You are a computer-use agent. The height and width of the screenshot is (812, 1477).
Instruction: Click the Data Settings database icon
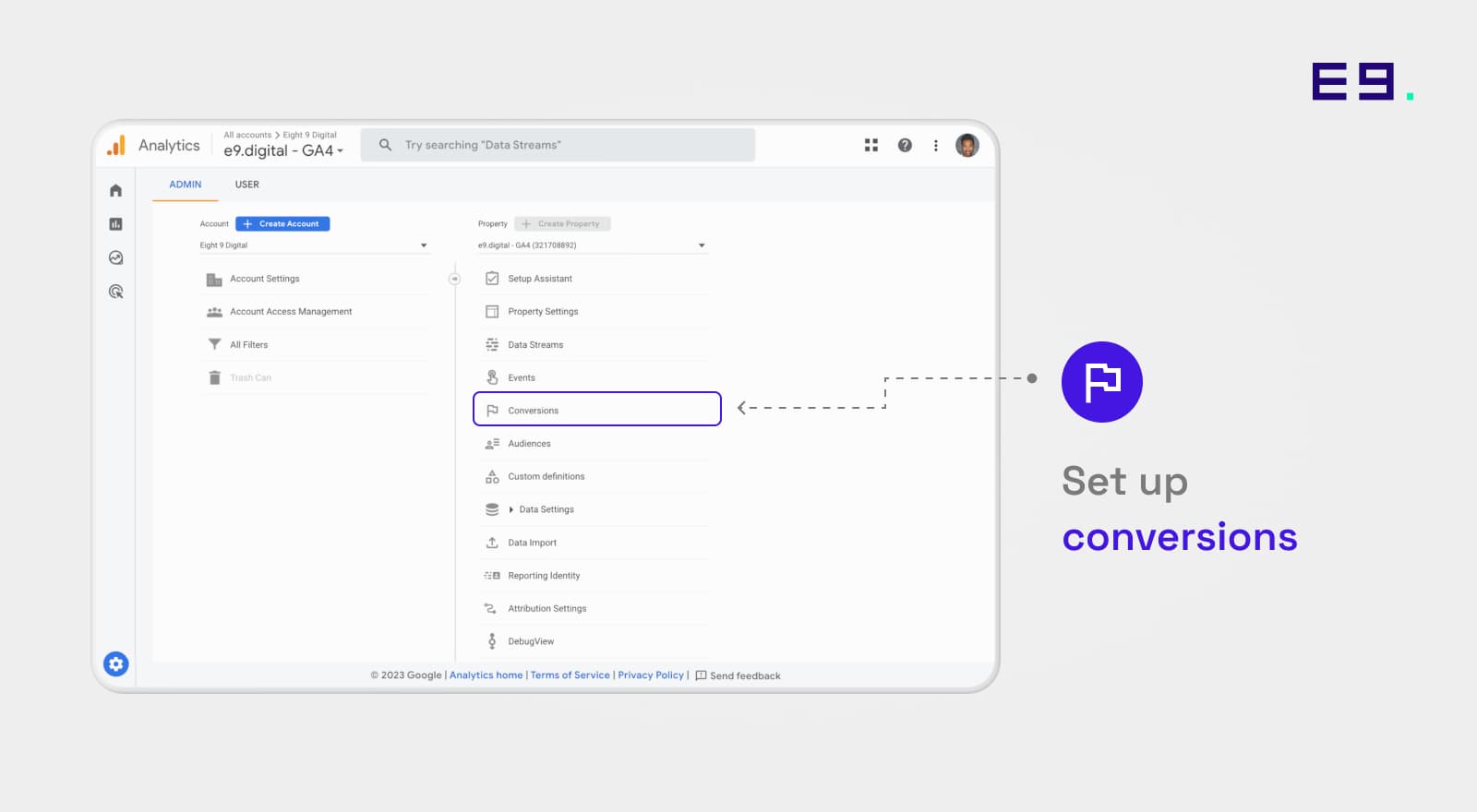click(492, 509)
